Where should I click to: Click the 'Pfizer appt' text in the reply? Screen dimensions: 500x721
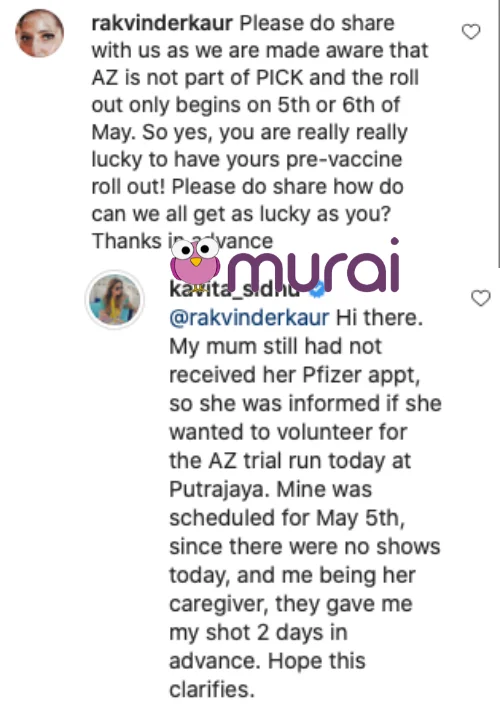[x=361, y=375]
